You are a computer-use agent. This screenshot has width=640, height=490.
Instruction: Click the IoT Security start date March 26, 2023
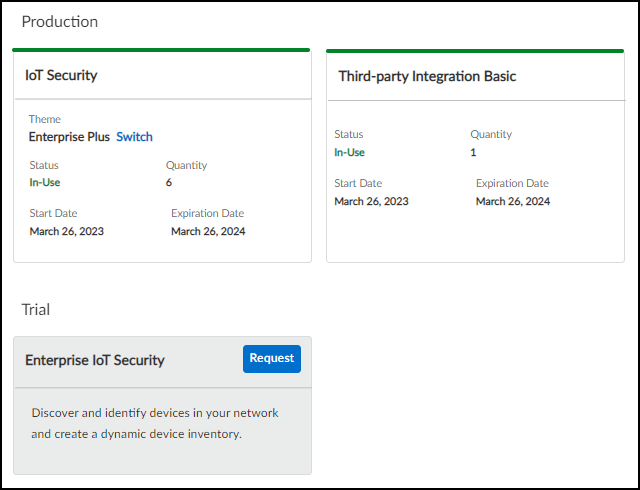(67, 231)
